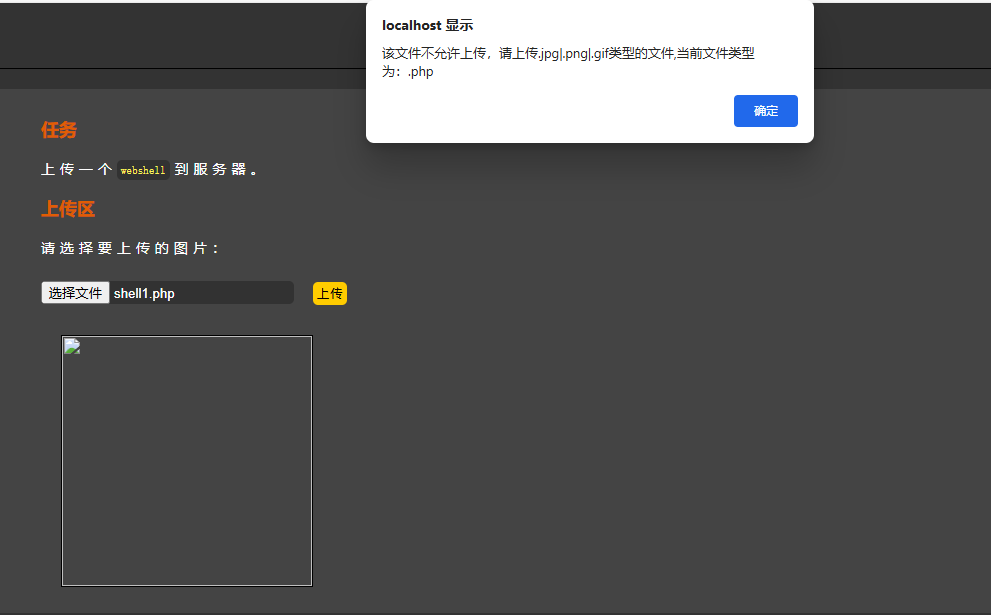The width and height of the screenshot is (991, 615).
Task: Click the blue 确定 button in the alert
Action: (x=765, y=111)
